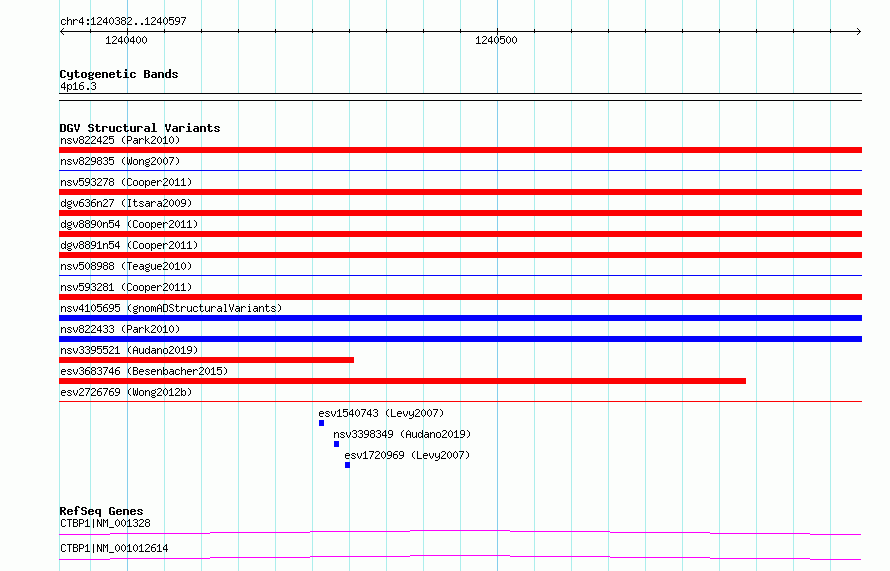Click the RefSeq Genes track heading
The image size is (890, 571).
(101, 511)
